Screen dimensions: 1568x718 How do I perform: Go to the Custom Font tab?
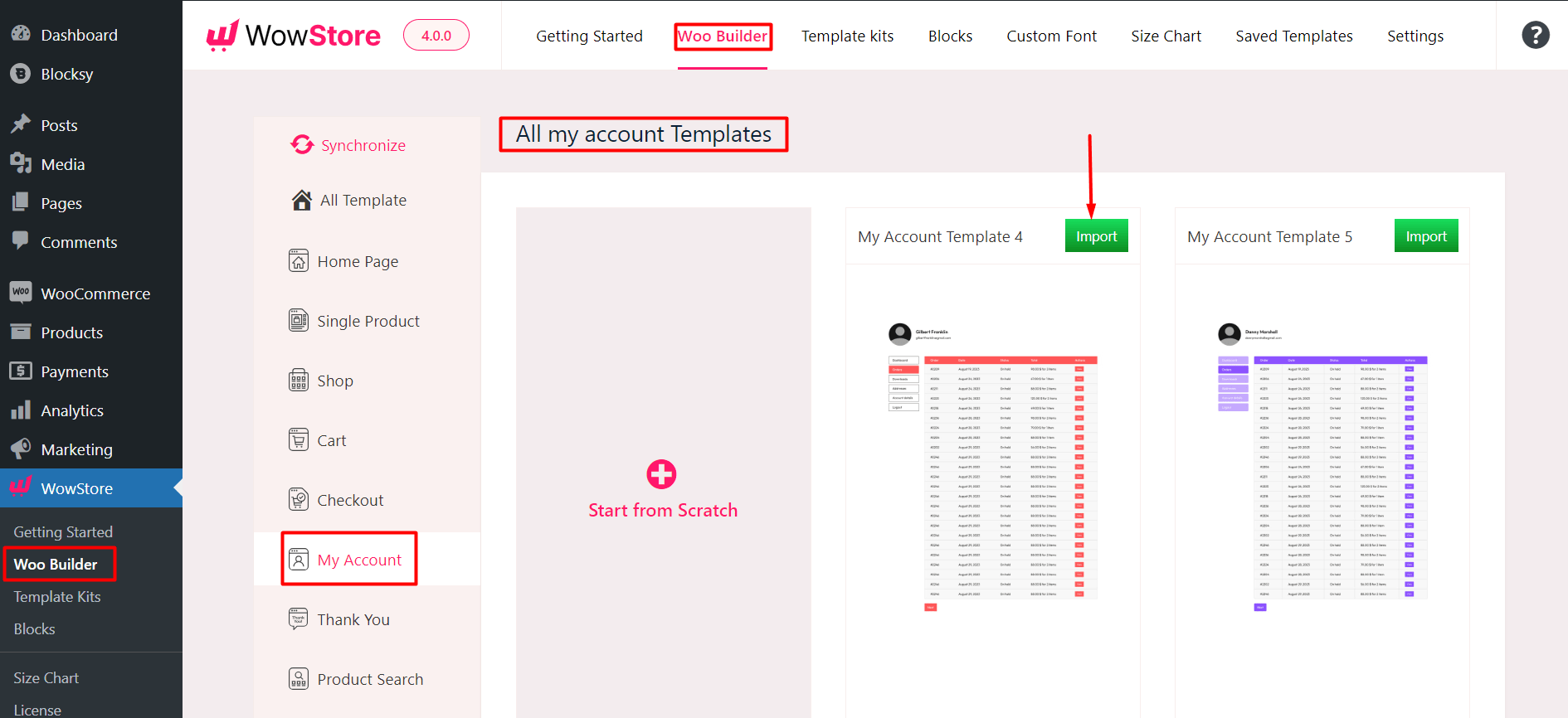[1051, 36]
